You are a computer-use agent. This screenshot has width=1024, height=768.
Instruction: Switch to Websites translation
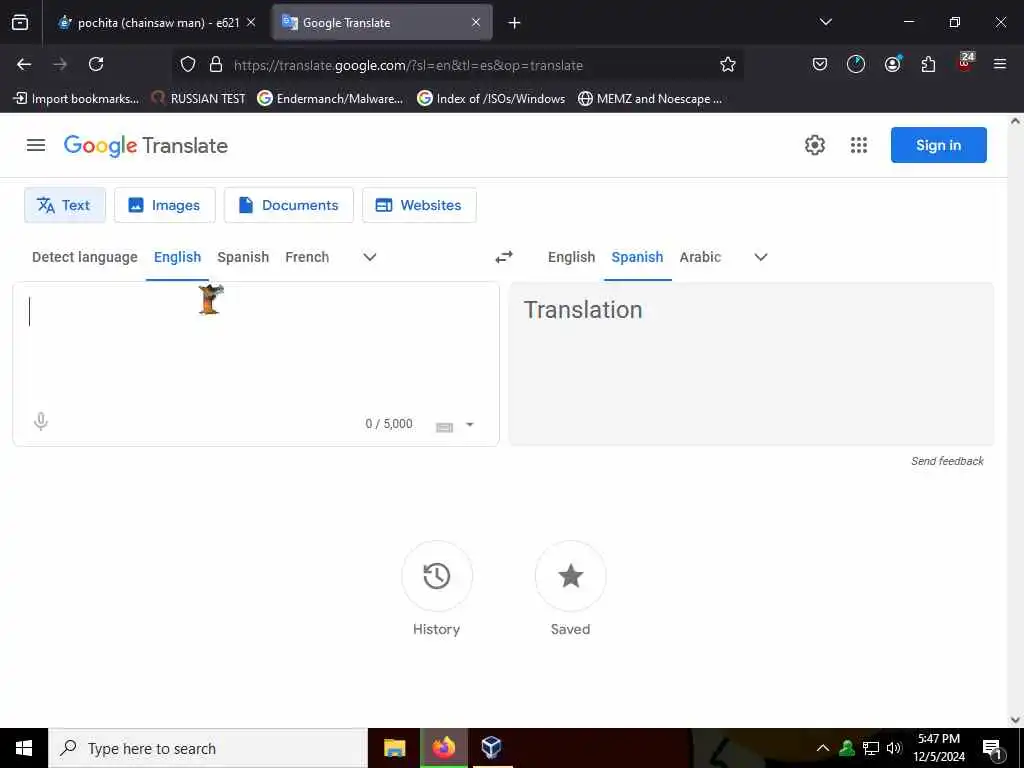pos(419,205)
